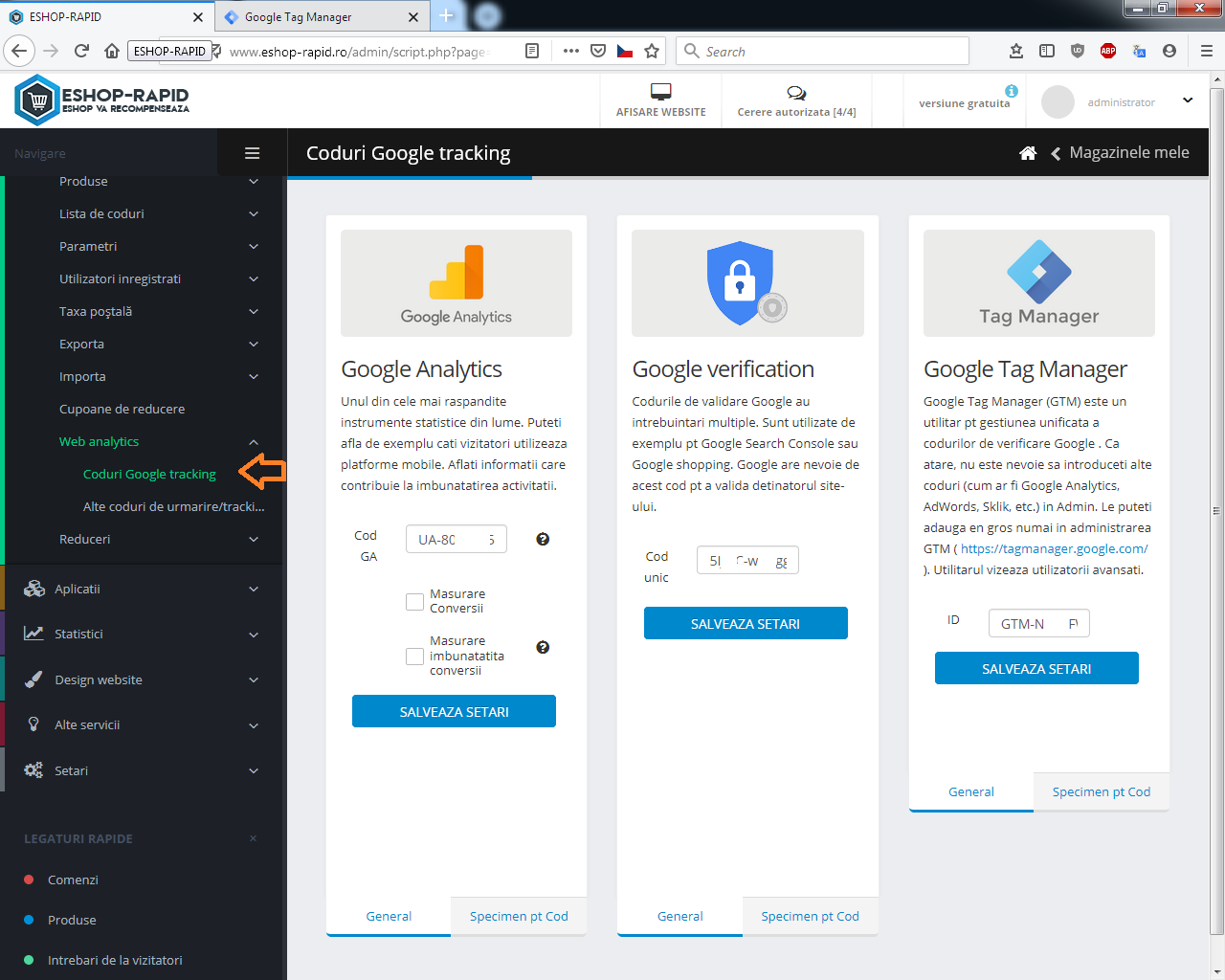Viewport: 1225px width, 980px height.
Task: Show sidebars toolbar icon
Action: 1047,51
